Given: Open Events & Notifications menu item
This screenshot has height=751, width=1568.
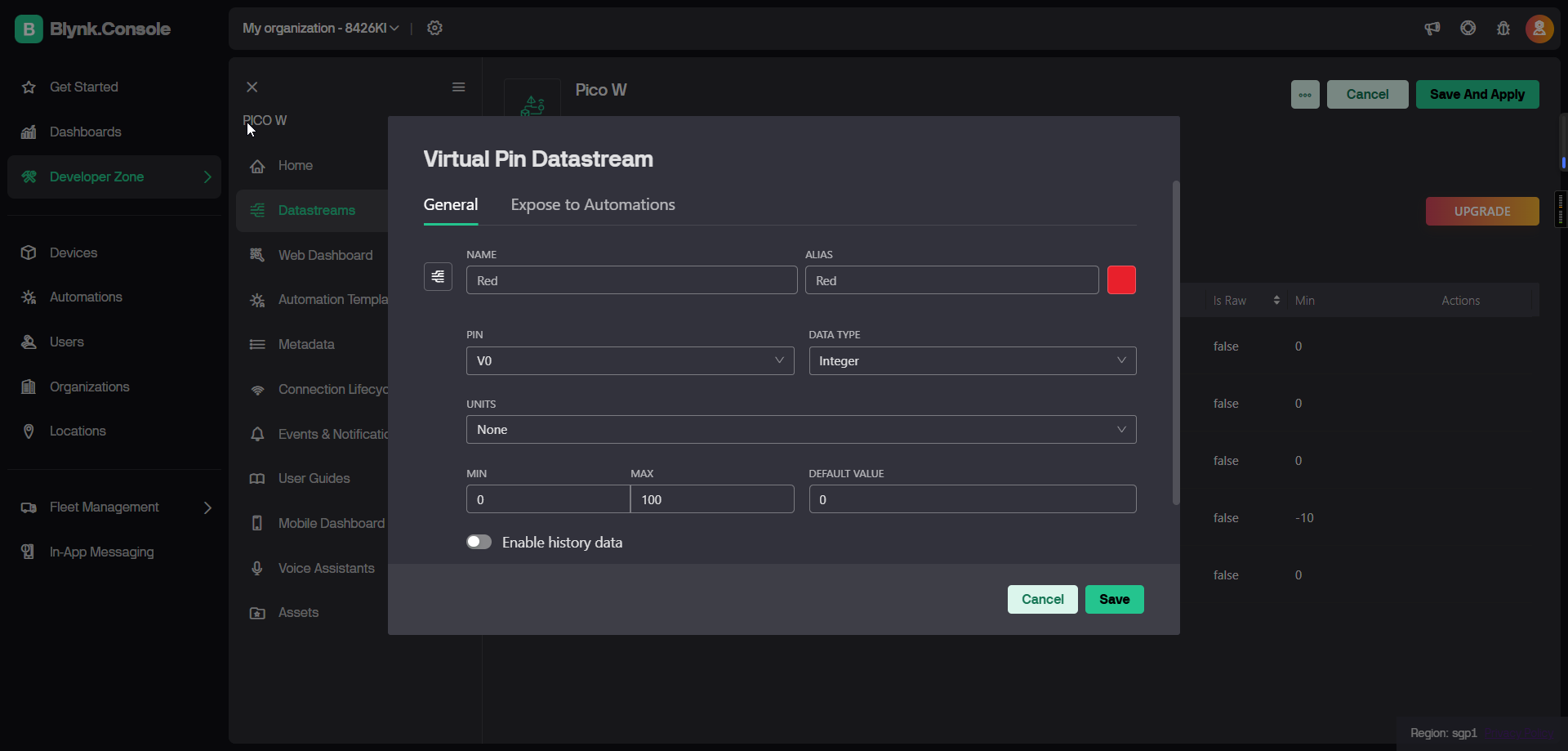Looking at the screenshot, I should 318,435.
